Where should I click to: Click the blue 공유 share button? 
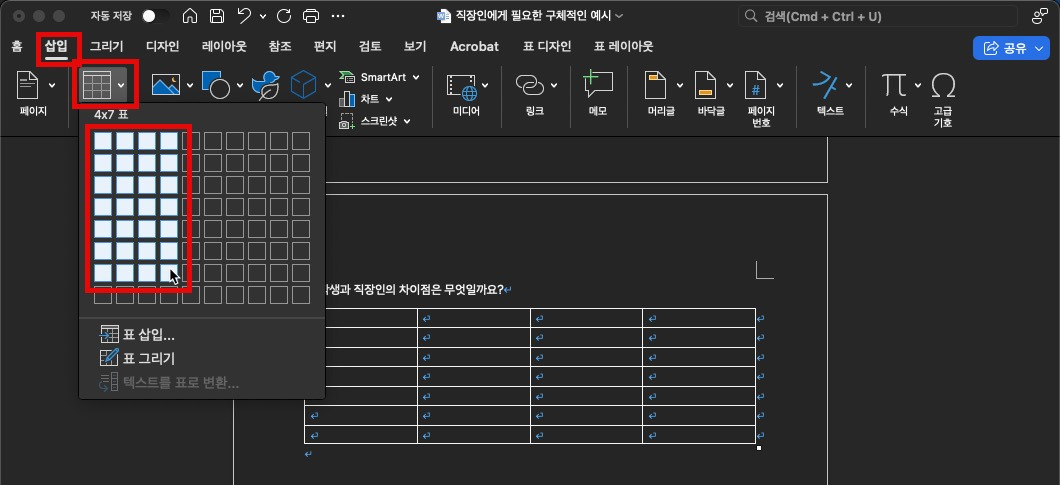pyautogui.click(x=1011, y=48)
